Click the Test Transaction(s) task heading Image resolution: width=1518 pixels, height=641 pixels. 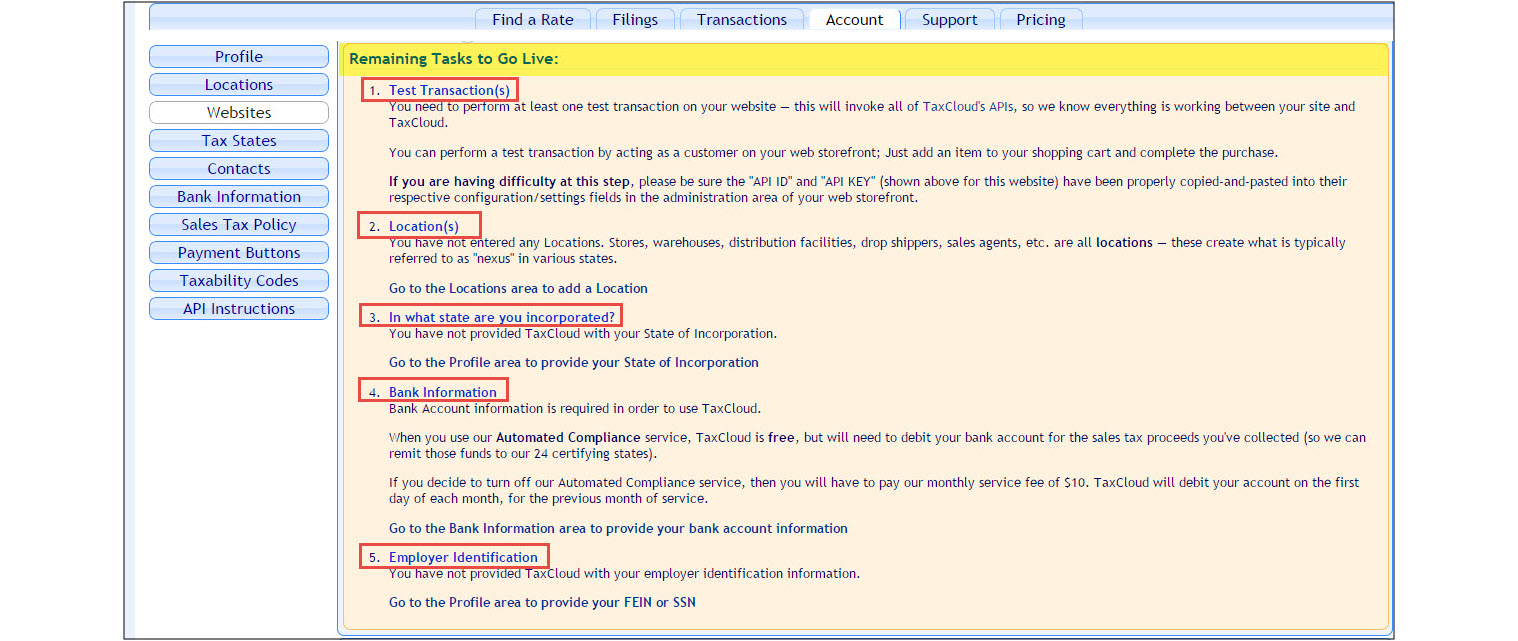449,90
